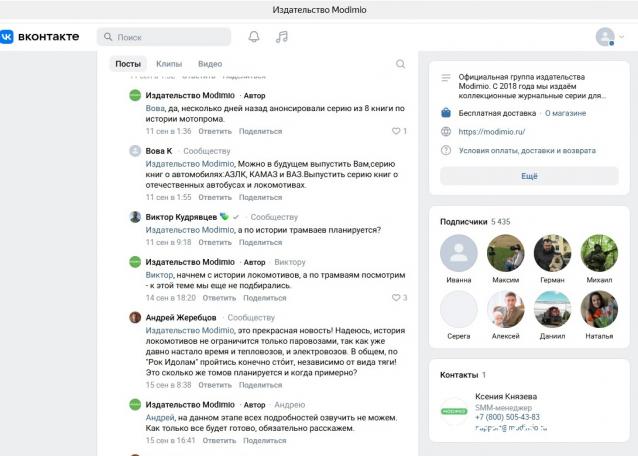Share the 15 сен в 16:41 reply

pyautogui.click(x=265, y=441)
